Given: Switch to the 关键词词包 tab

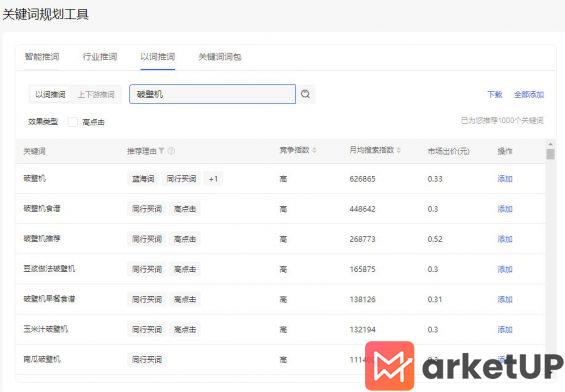Looking at the screenshot, I should (x=220, y=57).
